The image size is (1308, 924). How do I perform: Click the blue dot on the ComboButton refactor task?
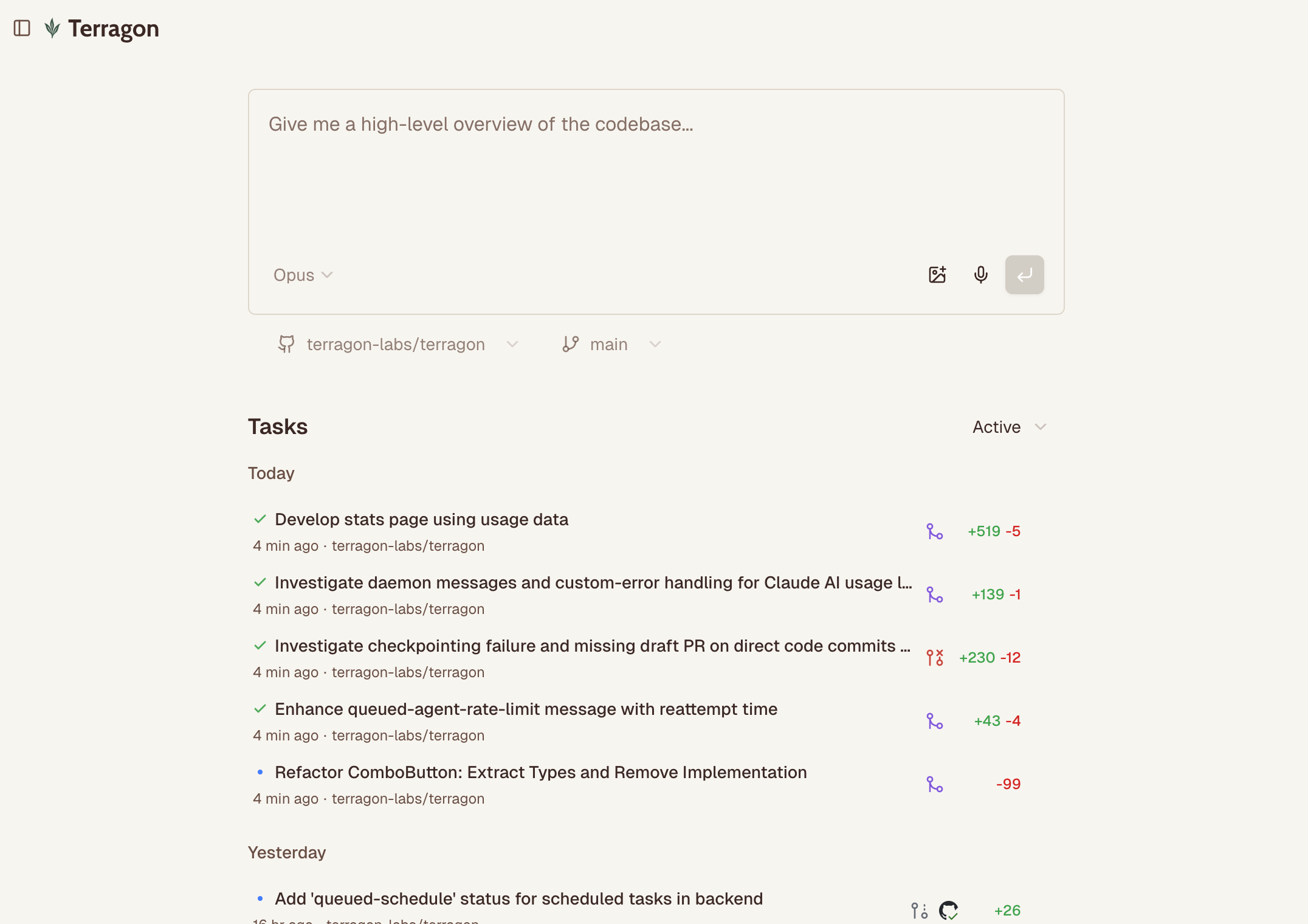261,772
